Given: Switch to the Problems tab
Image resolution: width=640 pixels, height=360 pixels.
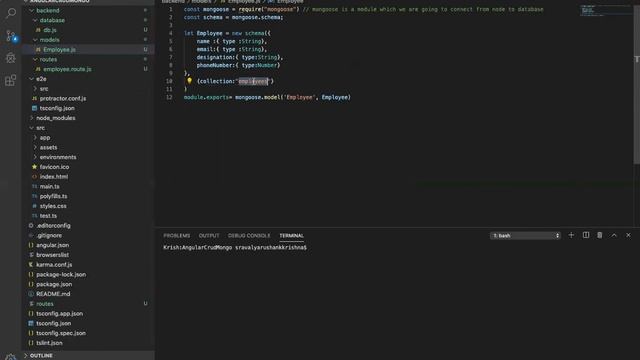Looking at the screenshot, I should pos(177,236).
